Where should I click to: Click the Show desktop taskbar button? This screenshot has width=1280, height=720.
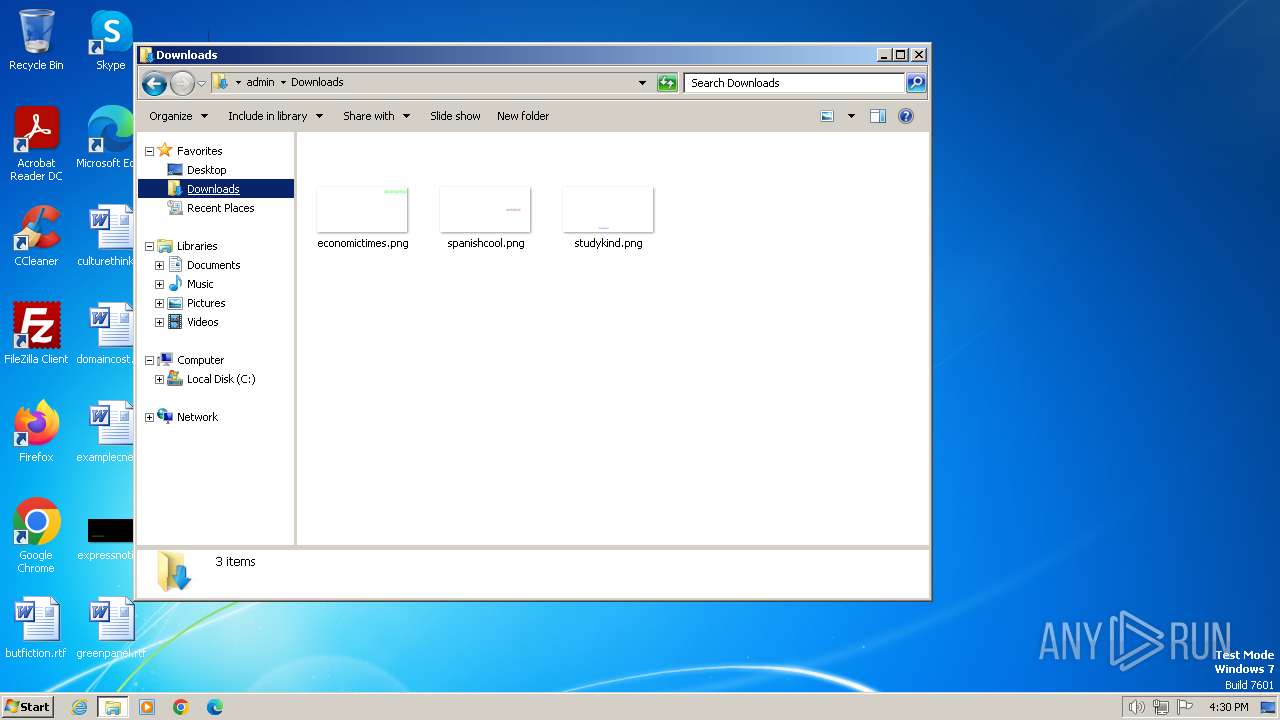(1268, 707)
